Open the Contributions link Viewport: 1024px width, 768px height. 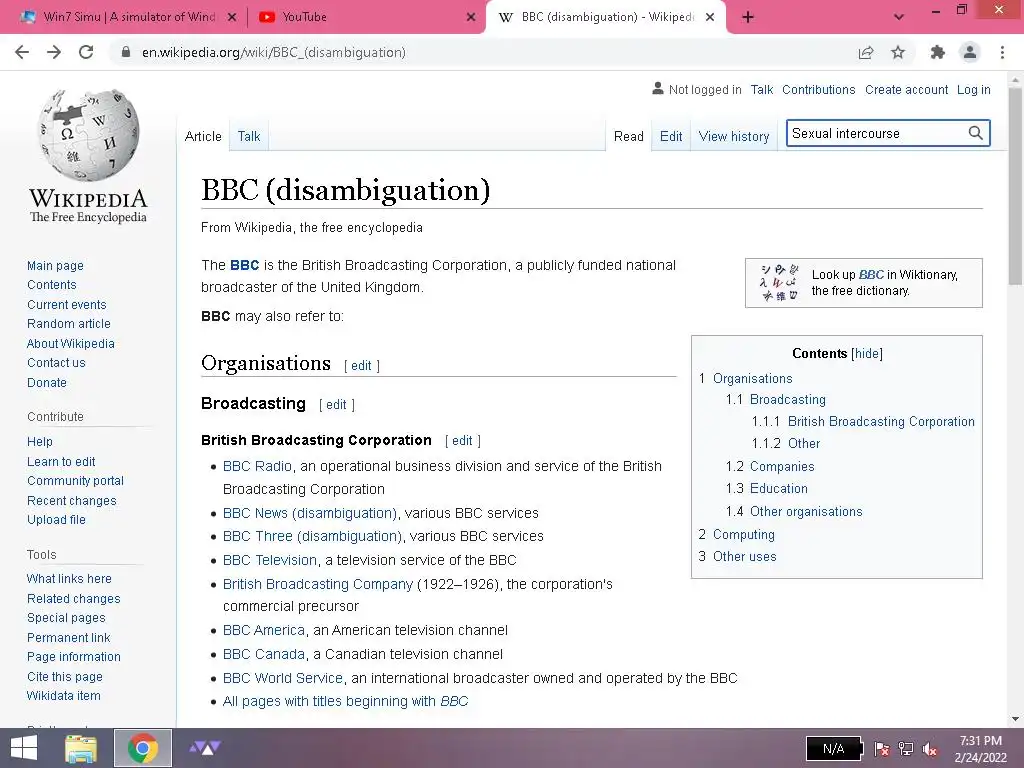818,89
